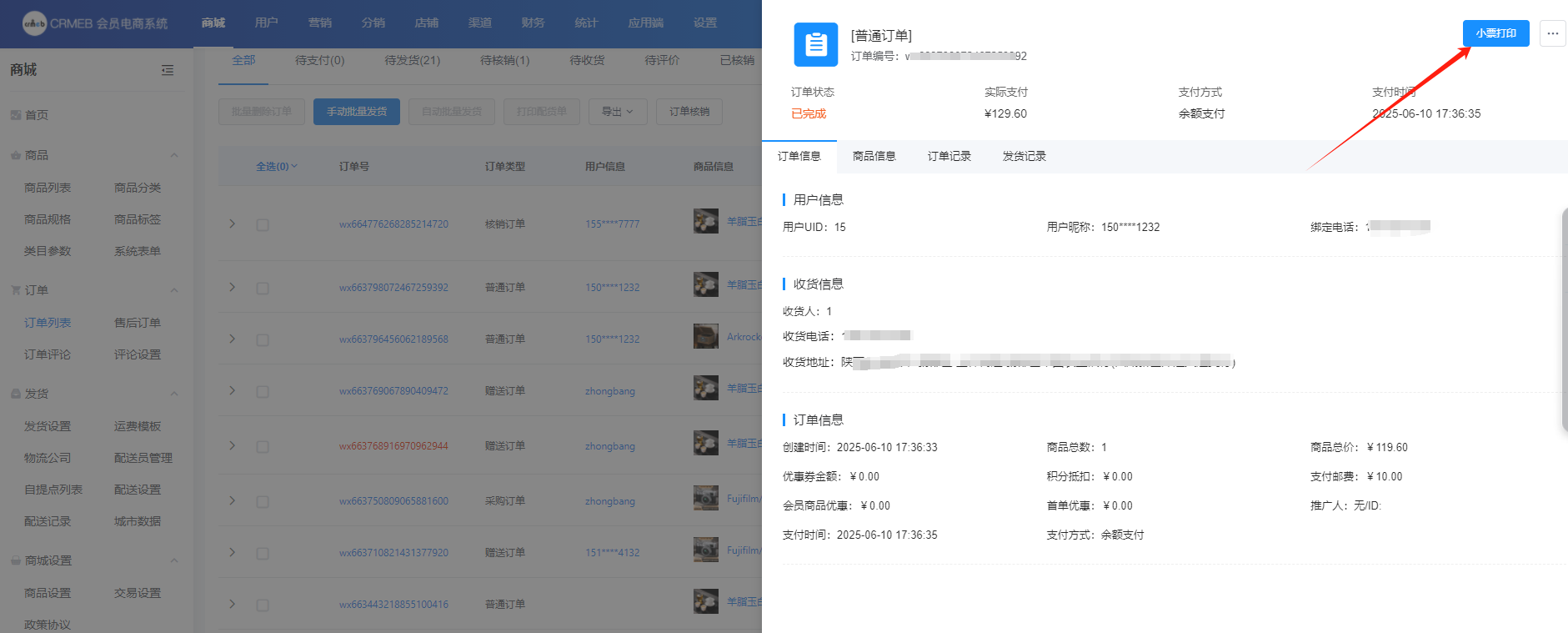Click the 商品 section icon in sidebar

click(15, 155)
